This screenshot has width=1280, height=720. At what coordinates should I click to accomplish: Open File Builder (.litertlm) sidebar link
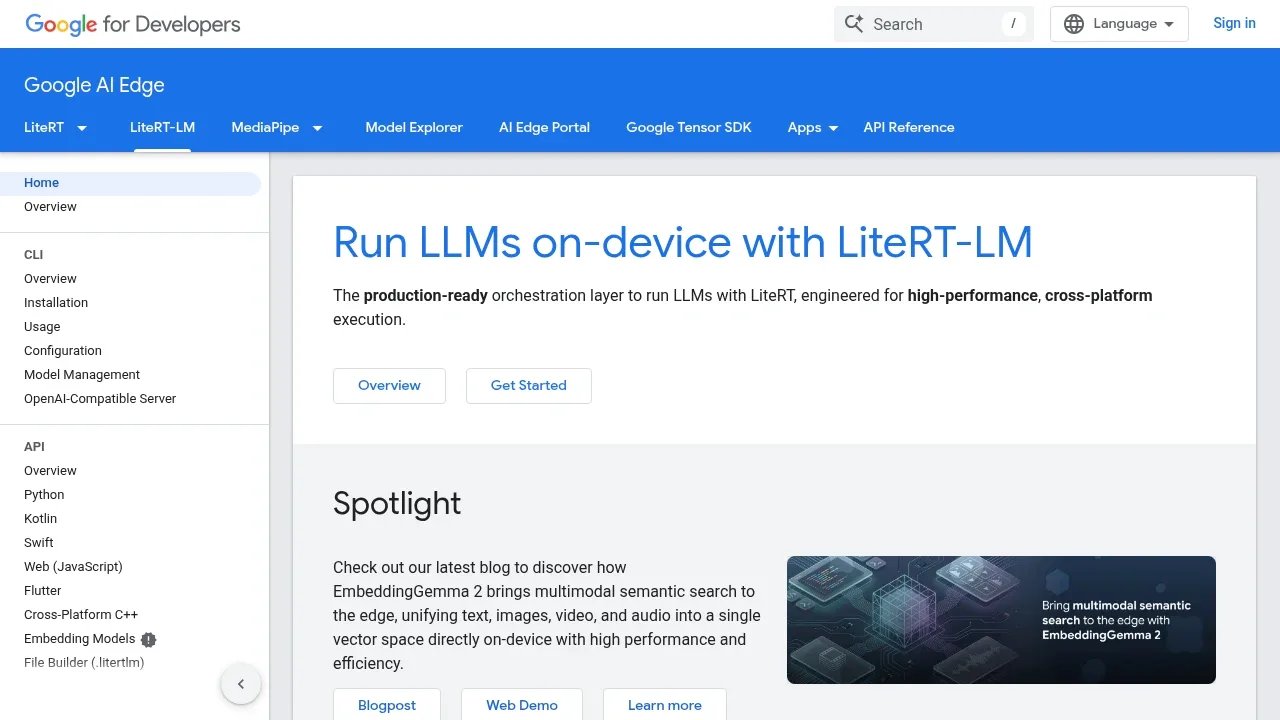point(84,663)
